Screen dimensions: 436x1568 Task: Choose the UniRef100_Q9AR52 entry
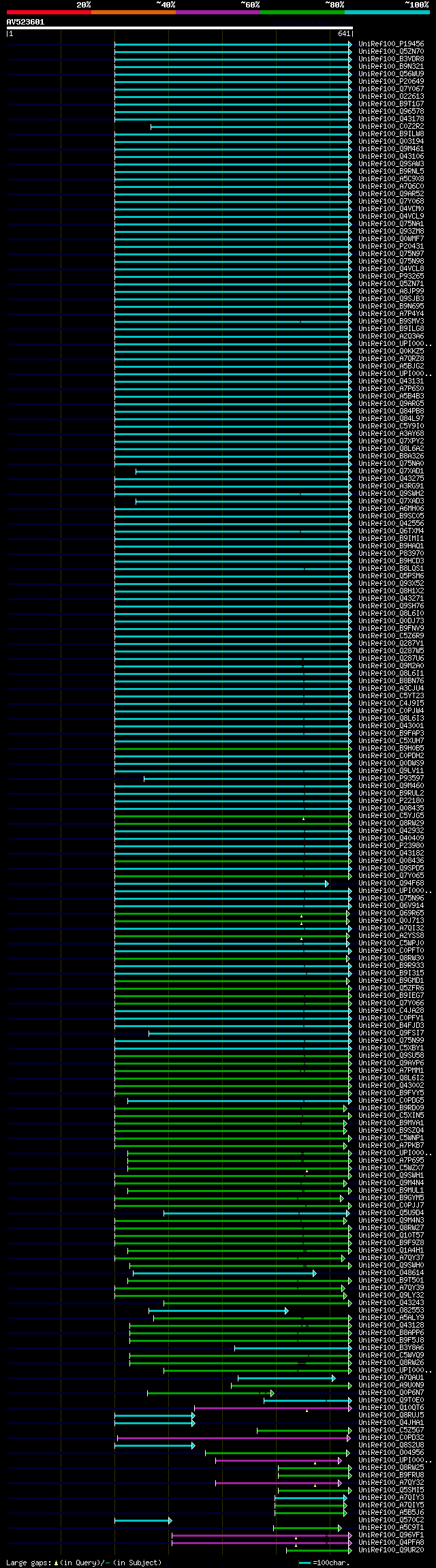coord(391,193)
